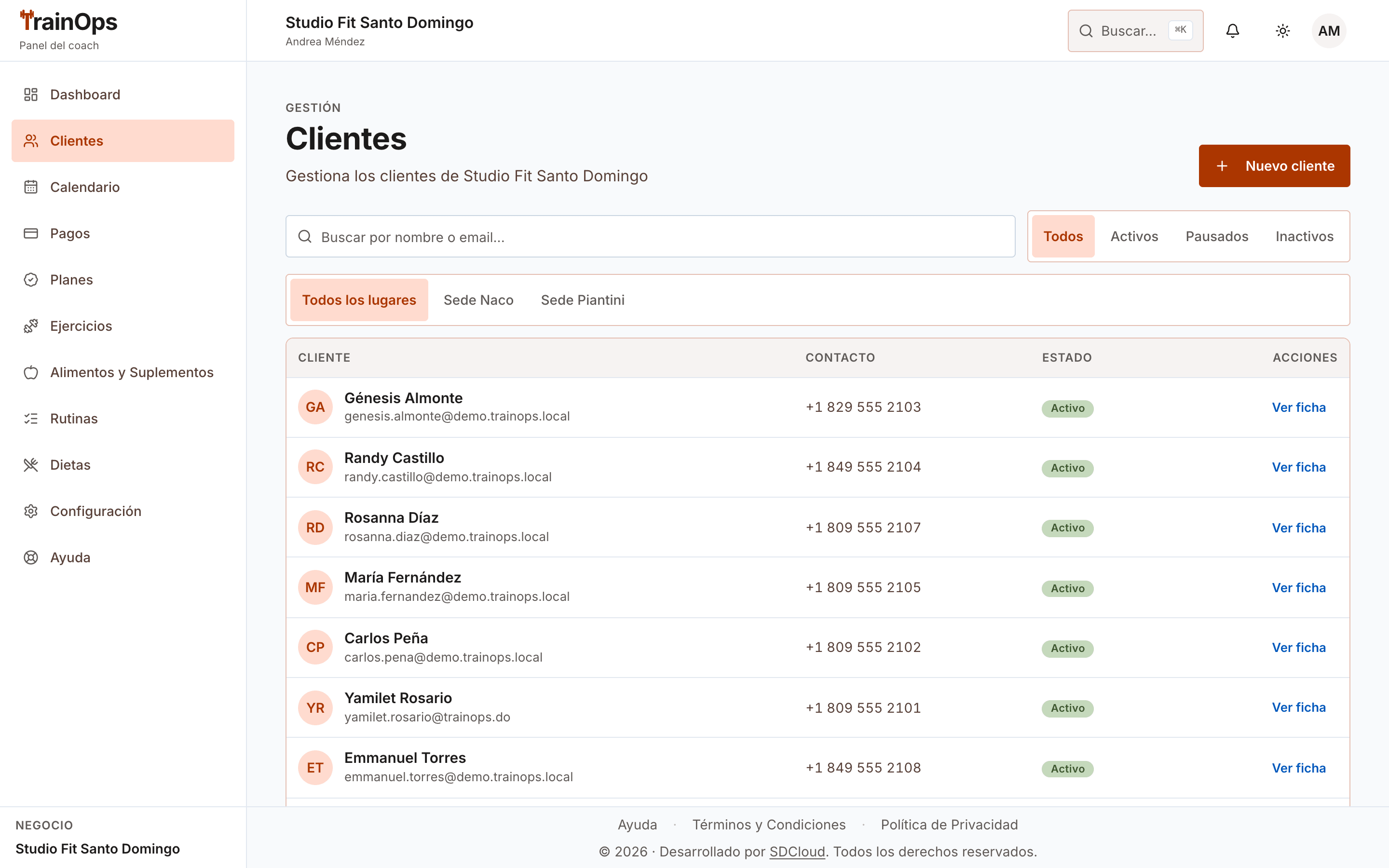The image size is (1389, 868).
Task: Click phone number +1 809 555 2102
Action: click(x=863, y=647)
